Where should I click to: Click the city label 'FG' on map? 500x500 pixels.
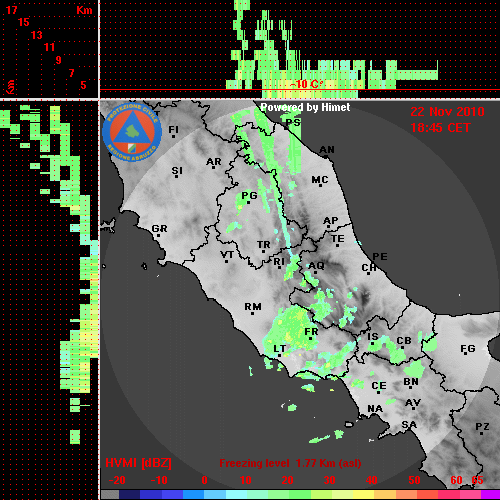click(x=468, y=349)
